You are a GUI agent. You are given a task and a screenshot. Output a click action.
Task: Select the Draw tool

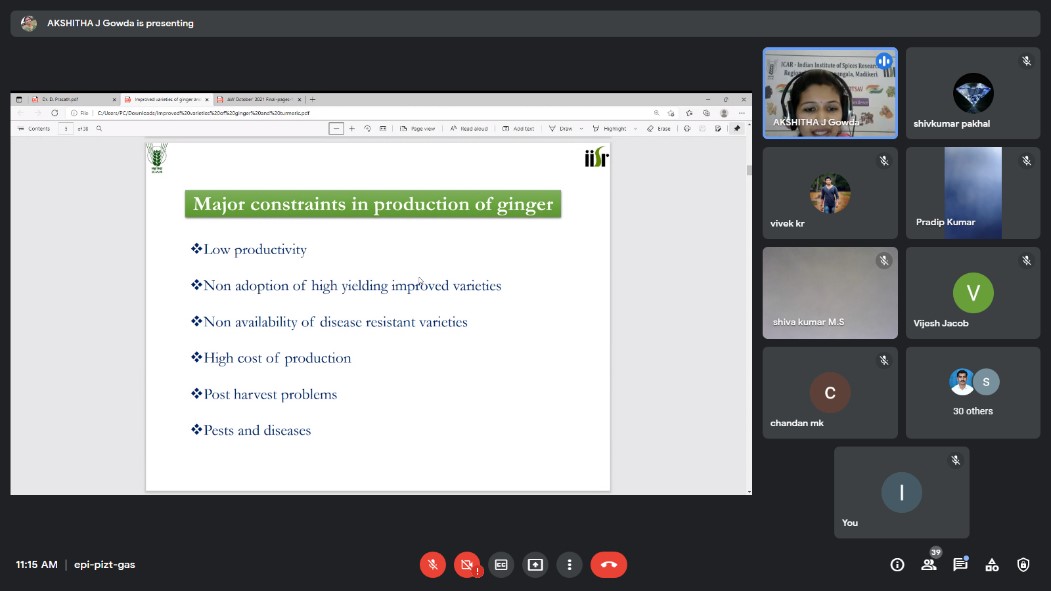[x=561, y=129]
